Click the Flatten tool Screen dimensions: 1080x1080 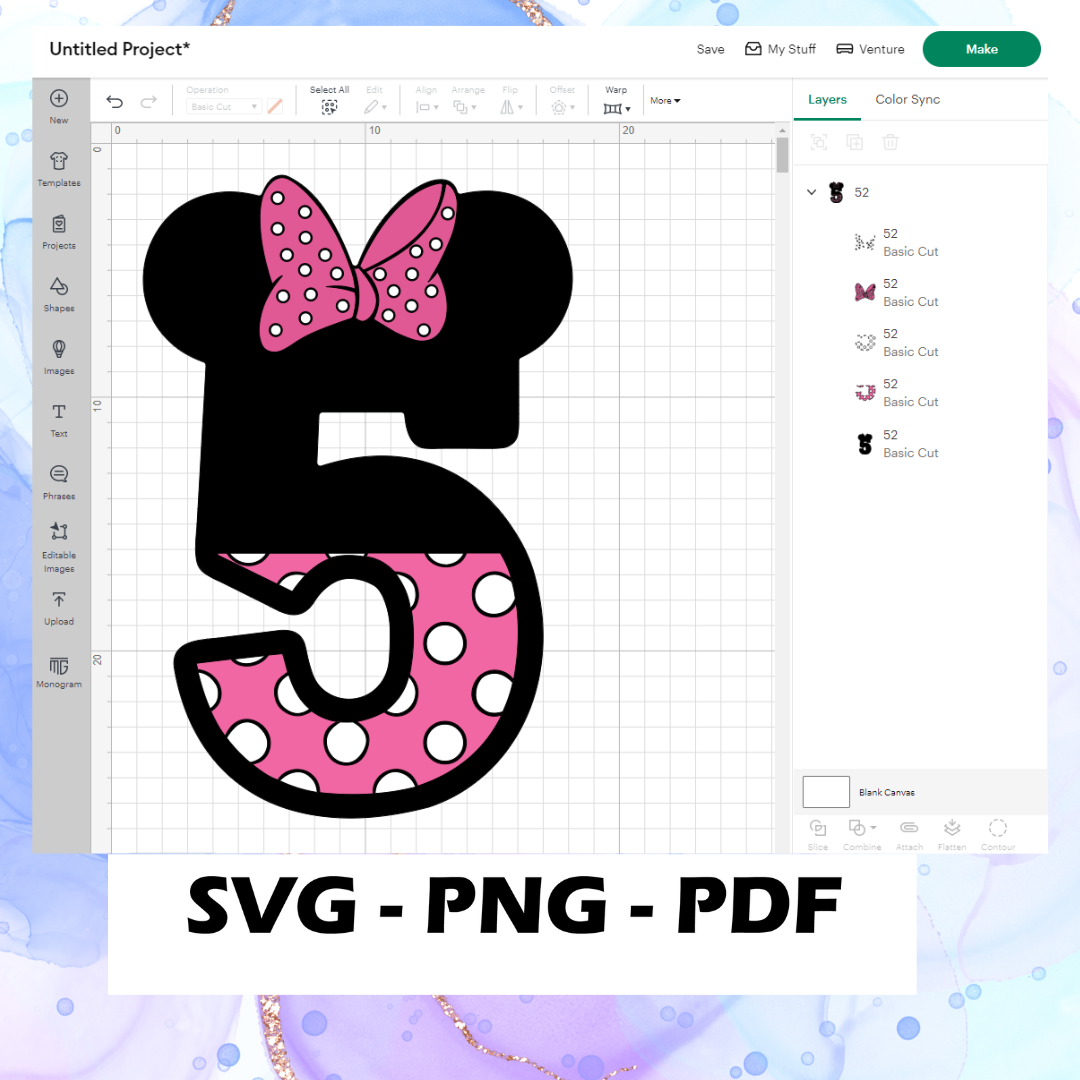tap(952, 834)
